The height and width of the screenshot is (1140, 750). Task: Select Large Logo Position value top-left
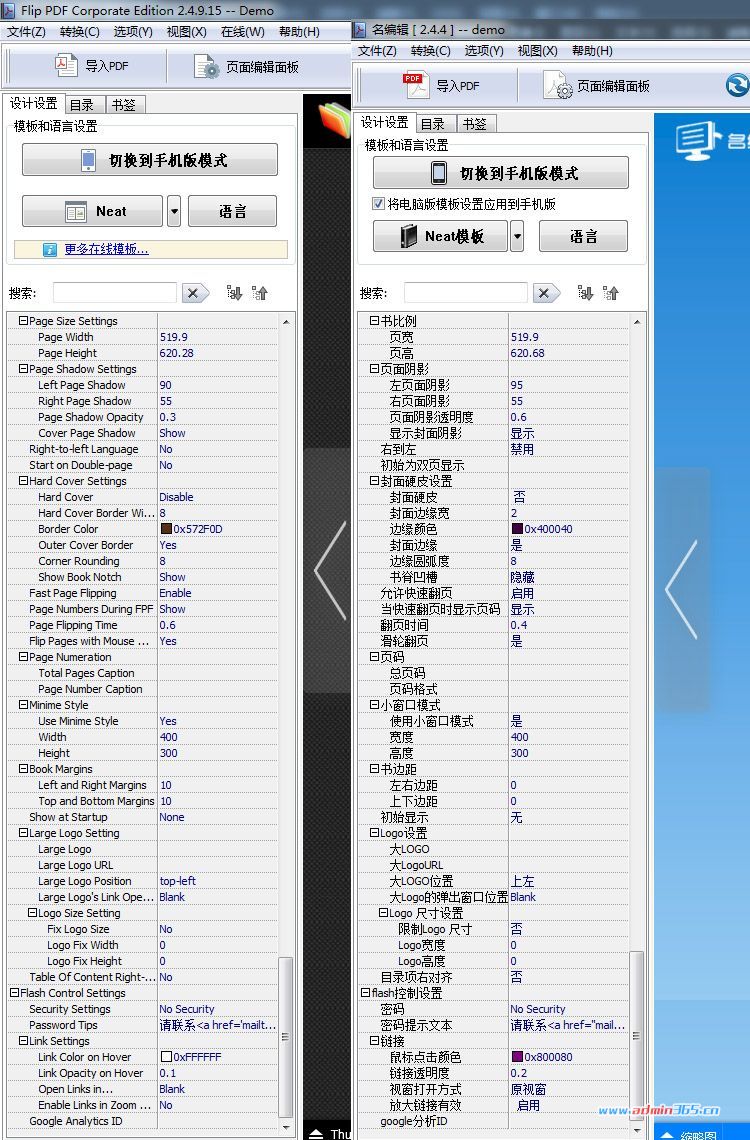click(178, 880)
